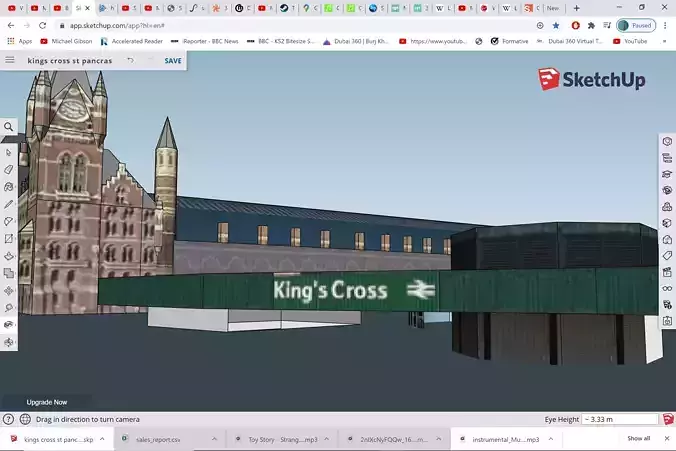
Task: Open the YouTube bookmark
Action: [630, 41]
